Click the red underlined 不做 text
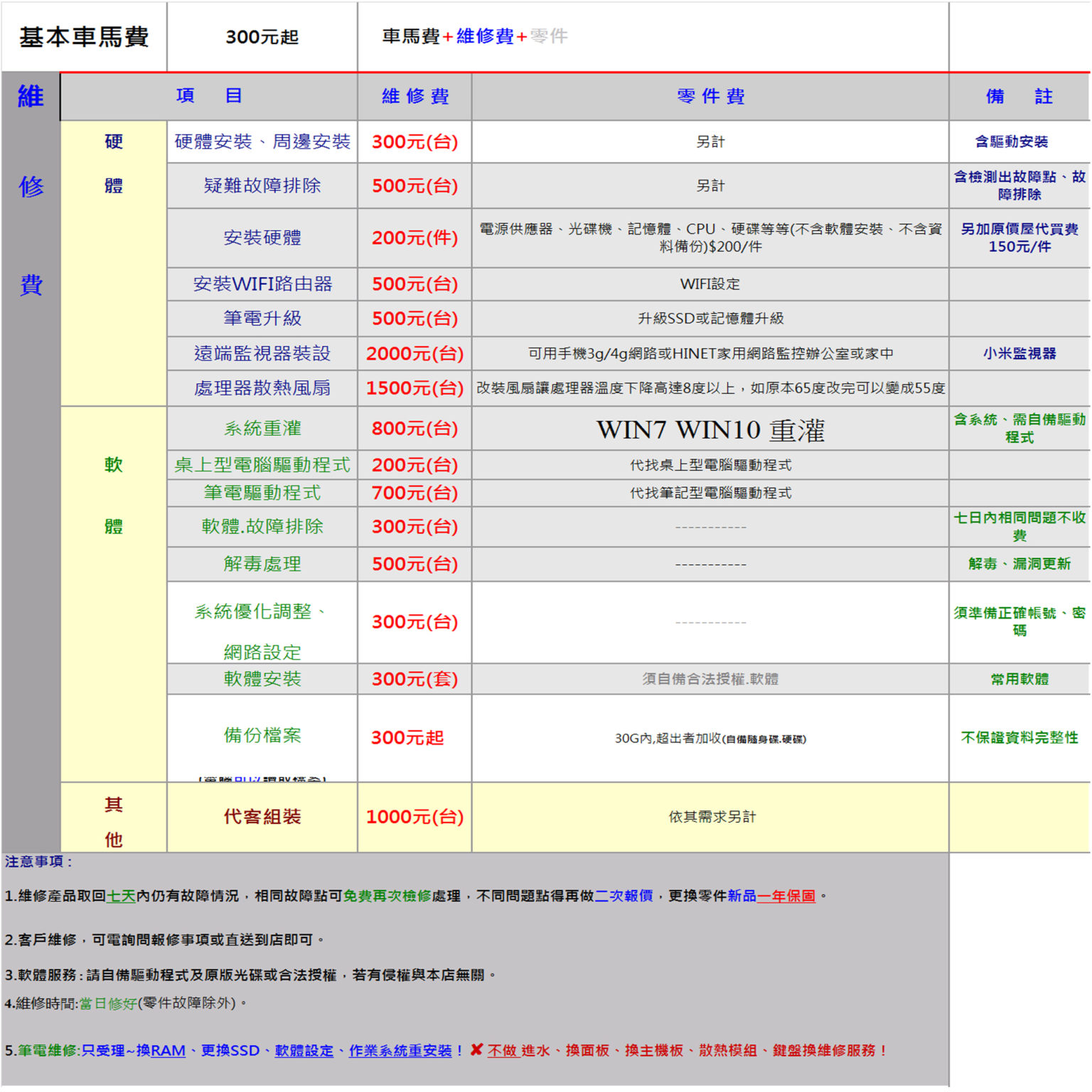 pyautogui.click(x=502, y=1050)
